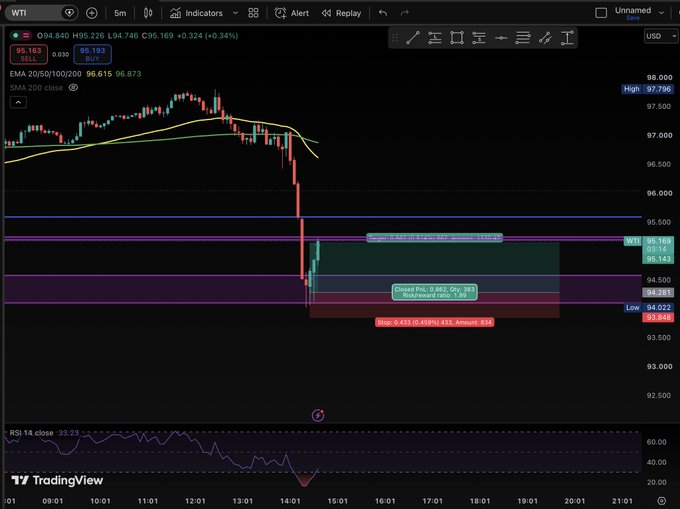The width and height of the screenshot is (680, 509).
Task: Click the Unnamed layout name
Action: [633, 10]
